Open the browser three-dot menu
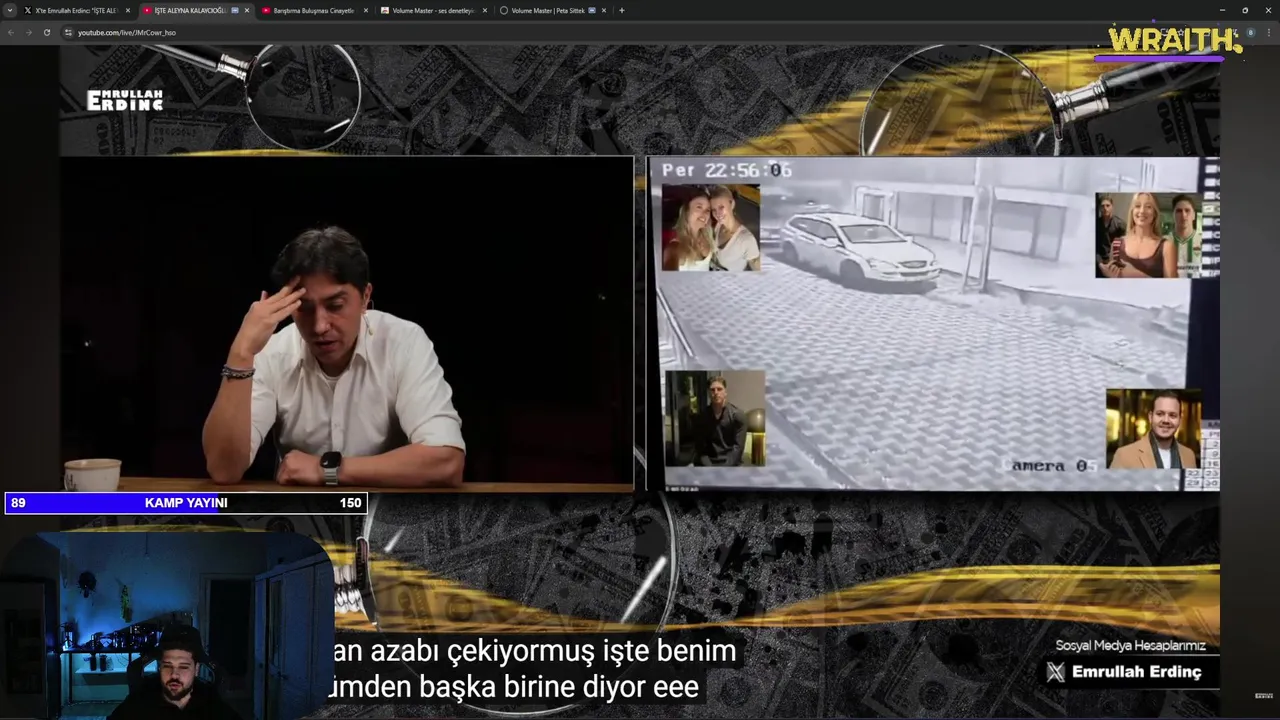Viewport: 1280px width, 720px height. coord(1267,32)
